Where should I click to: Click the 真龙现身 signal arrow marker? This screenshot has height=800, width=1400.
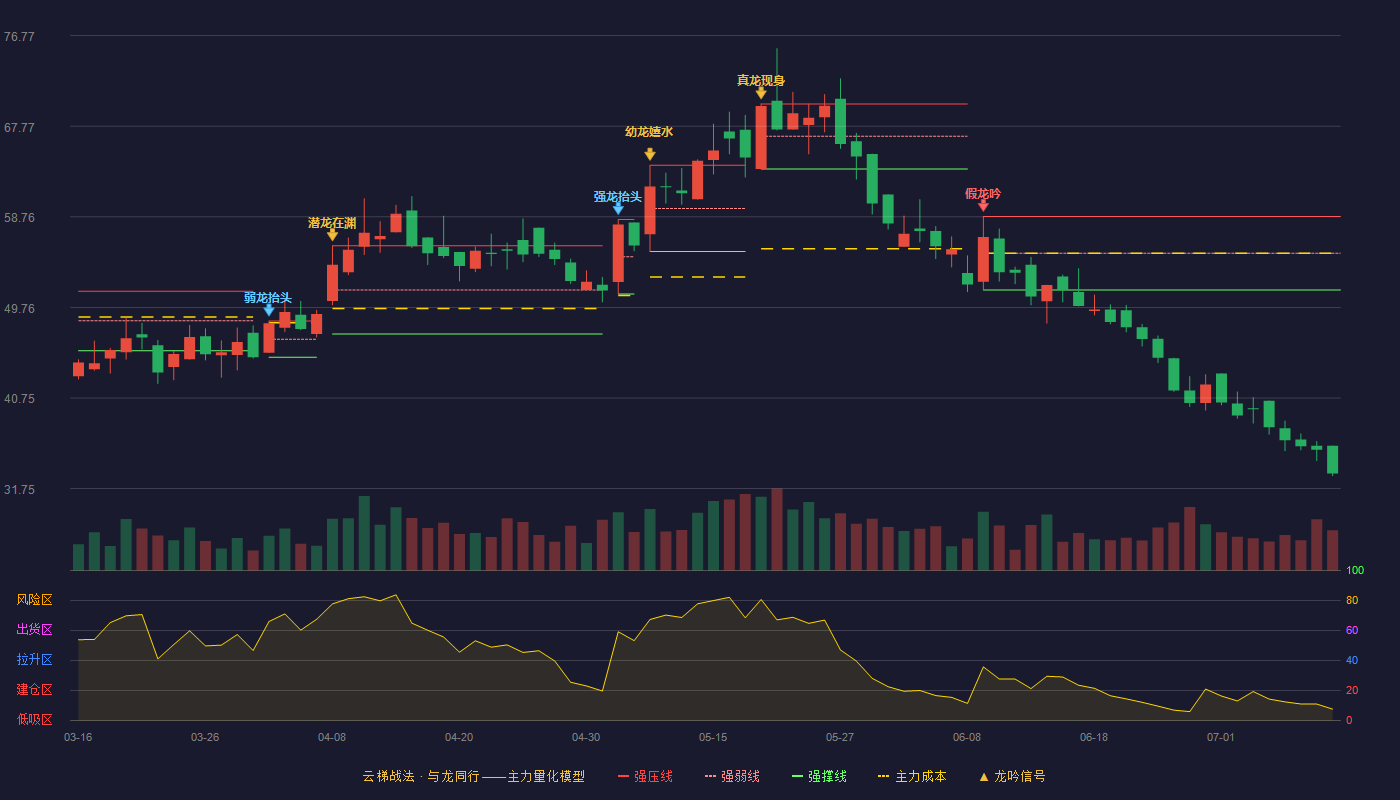(x=761, y=94)
